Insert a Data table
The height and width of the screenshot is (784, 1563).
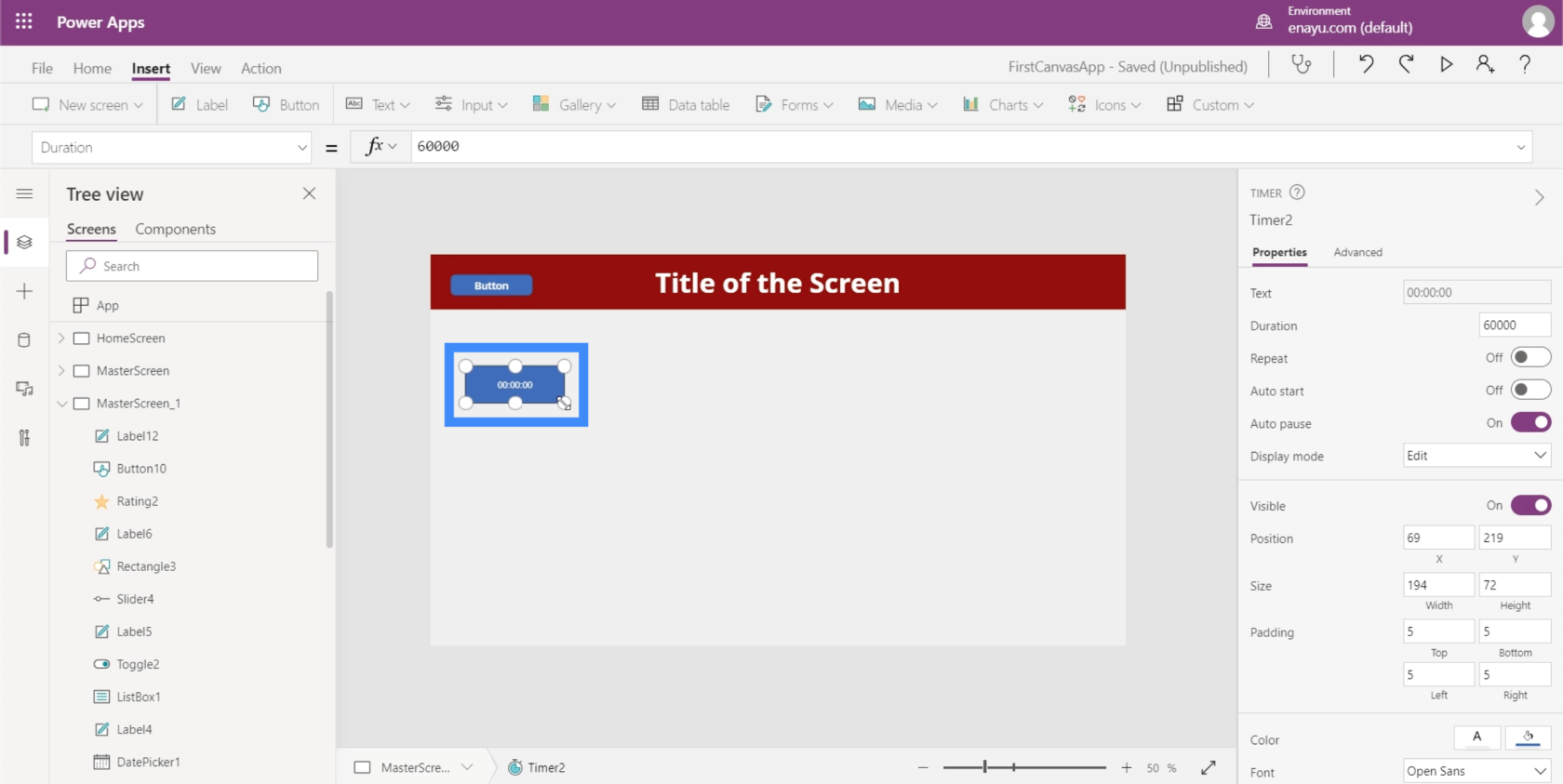click(686, 104)
